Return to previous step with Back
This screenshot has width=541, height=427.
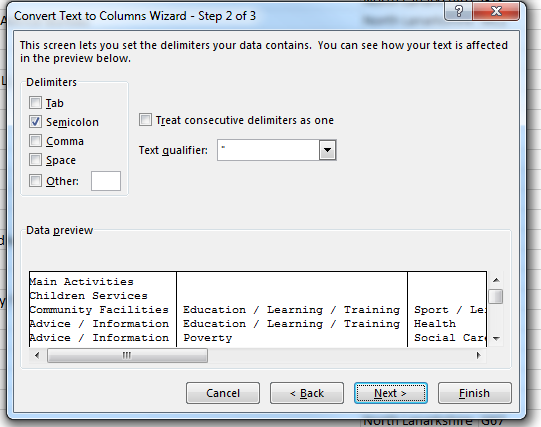pos(307,393)
